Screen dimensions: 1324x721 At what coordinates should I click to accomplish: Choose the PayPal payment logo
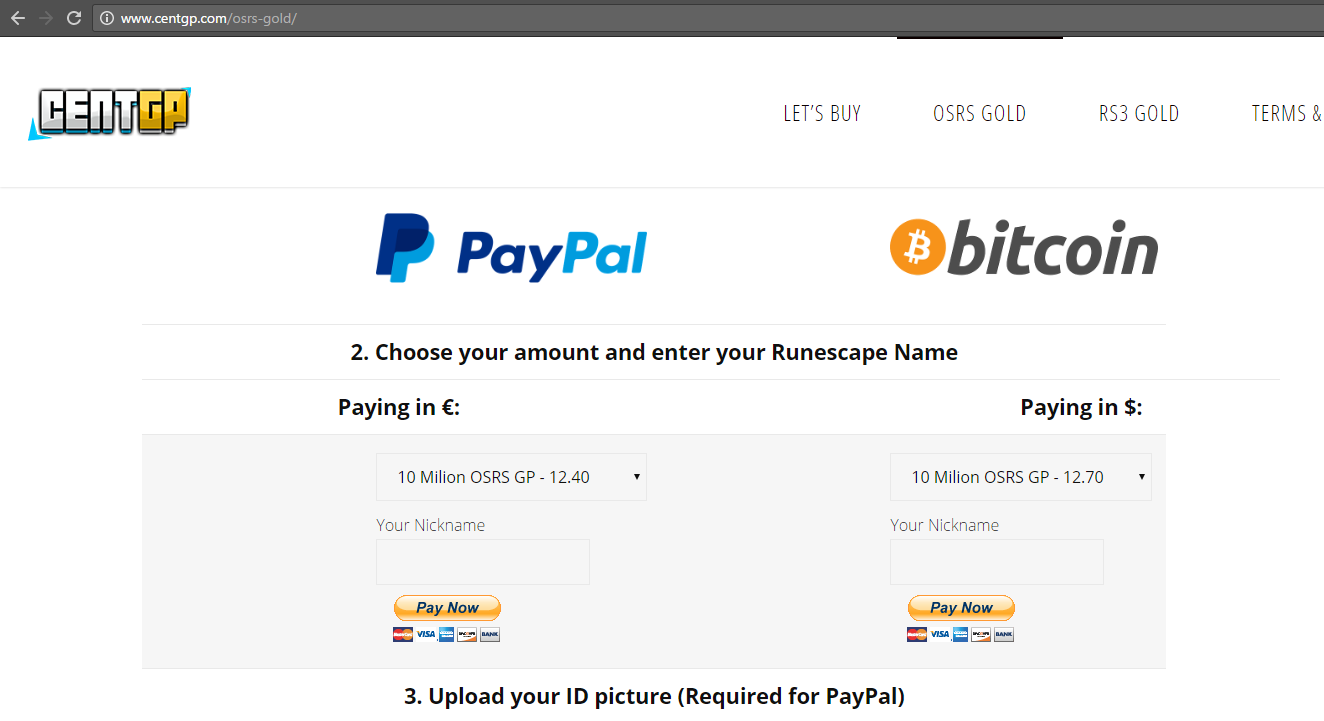(511, 248)
